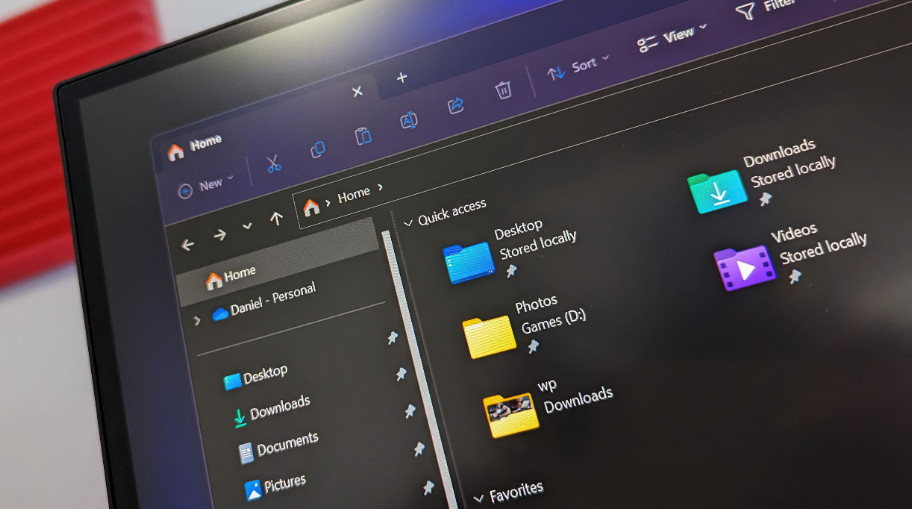The height and width of the screenshot is (509, 912).
Task: Open Desktop in the navigation pane
Action: (x=265, y=374)
